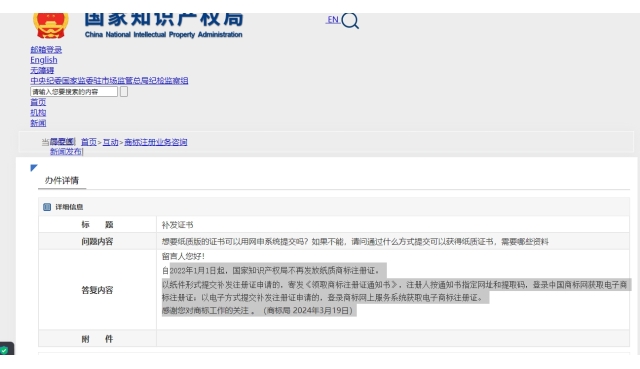Viewport: 640px width, 369px height.
Task: Go to 首页 in navigation list
Action: (x=38, y=102)
